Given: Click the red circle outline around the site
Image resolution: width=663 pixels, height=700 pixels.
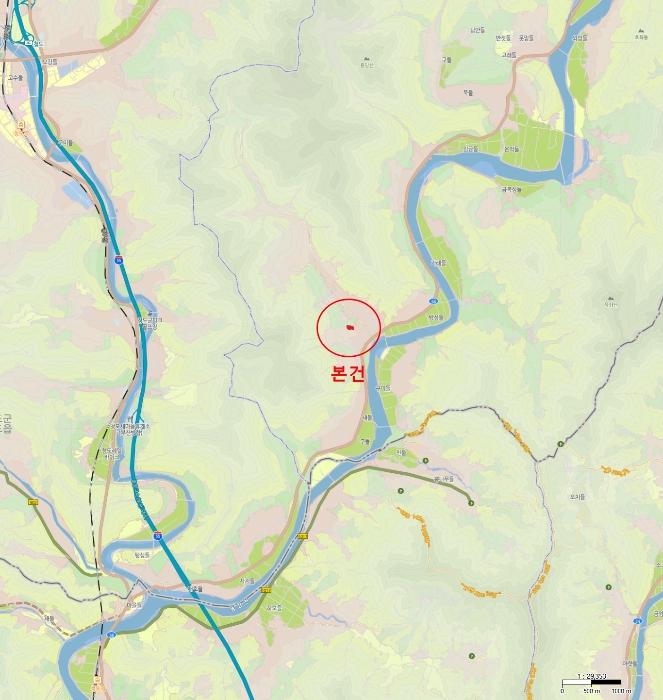Looking at the screenshot, I should [x=349, y=328].
